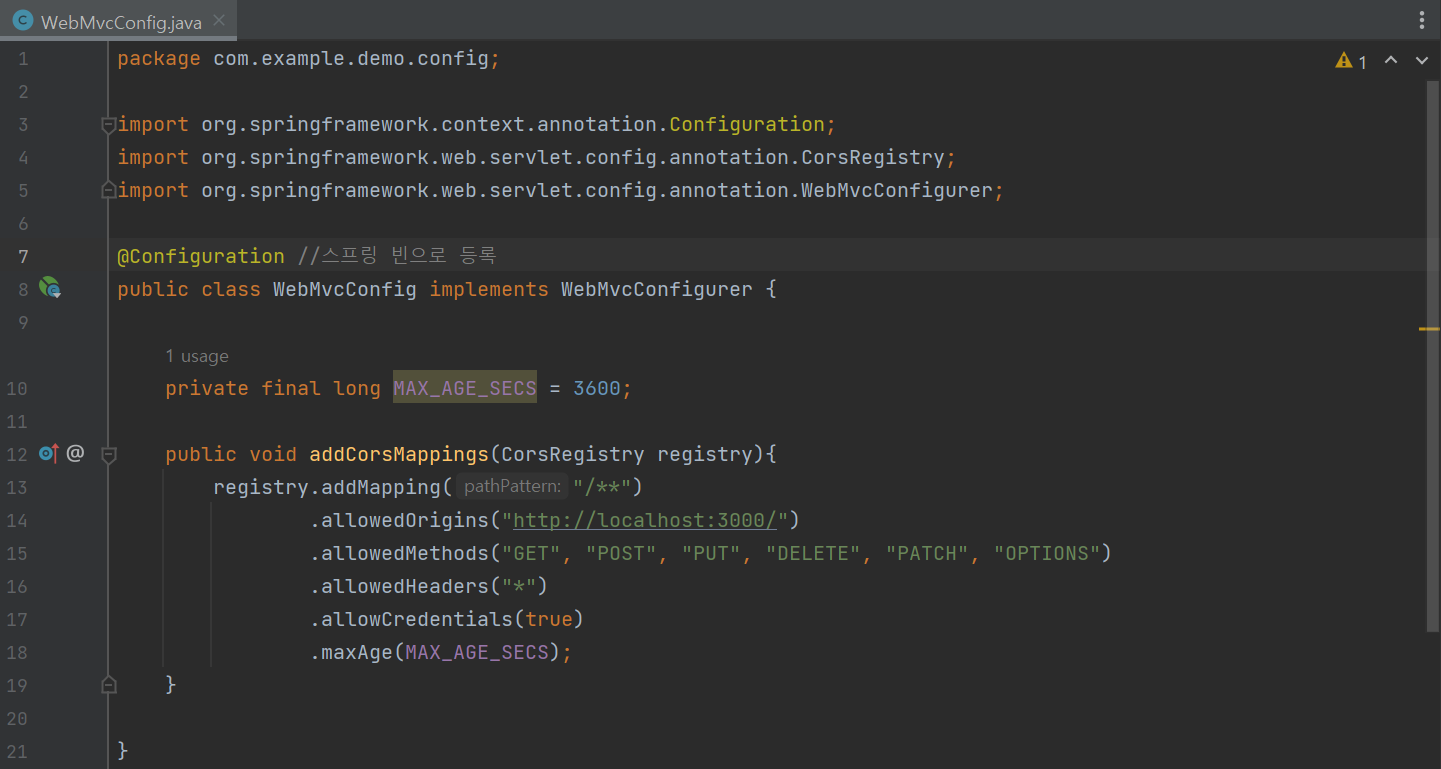Click the yellow warning stripe on the scrollbar
Image resolution: width=1441 pixels, height=769 pixels.
click(x=1429, y=328)
